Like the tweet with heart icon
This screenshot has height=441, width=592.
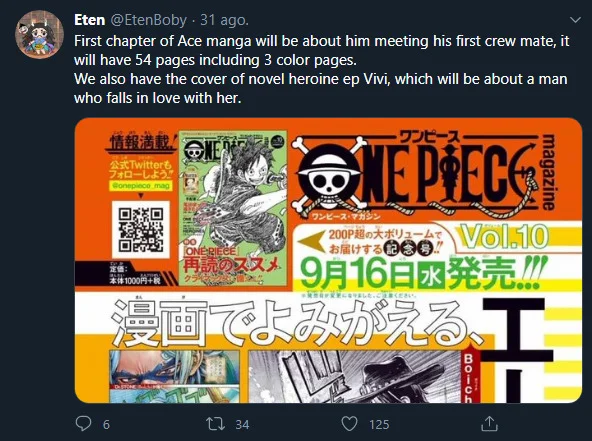(x=349, y=424)
